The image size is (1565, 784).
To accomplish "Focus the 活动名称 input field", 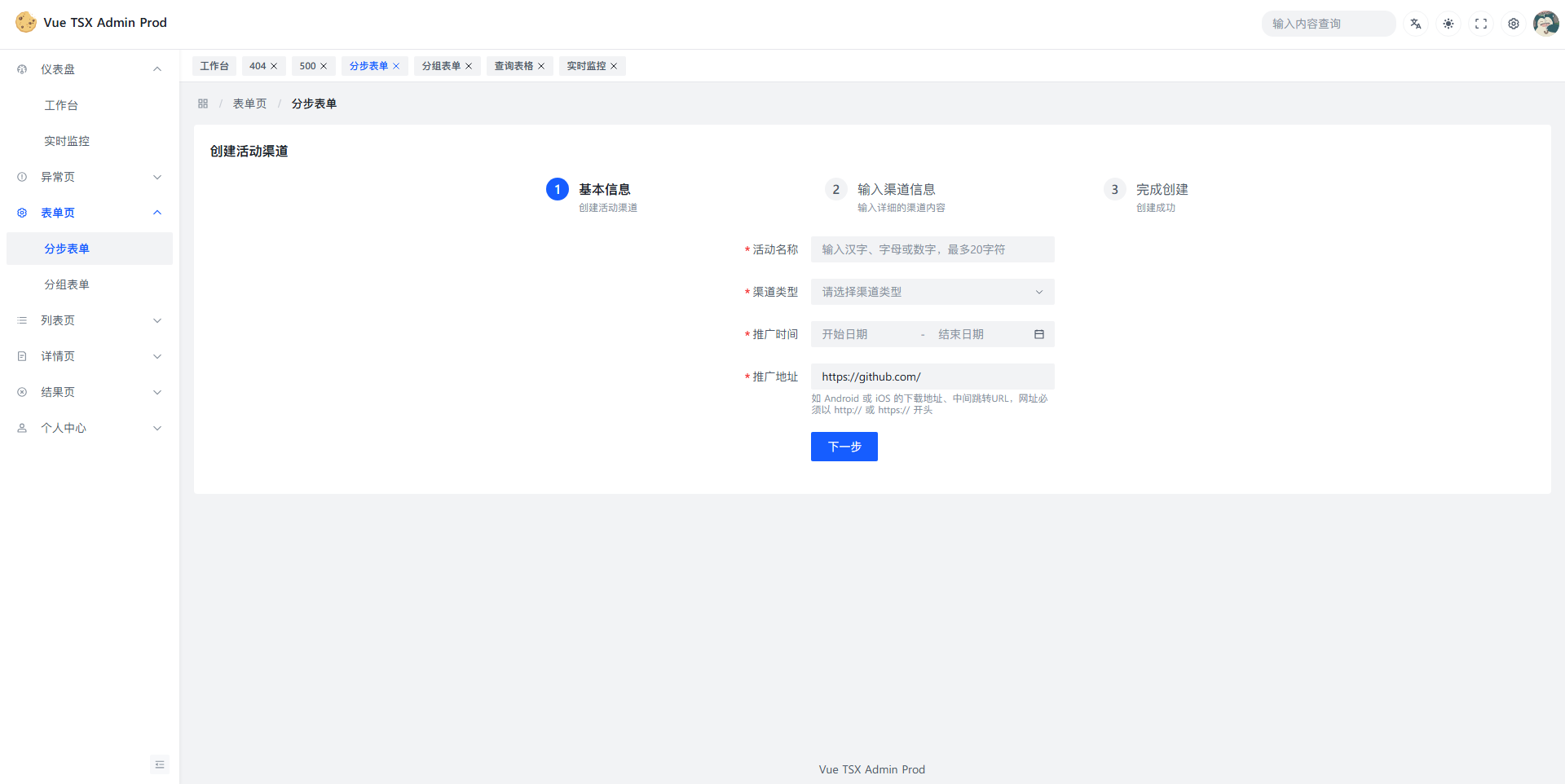I will (x=932, y=249).
